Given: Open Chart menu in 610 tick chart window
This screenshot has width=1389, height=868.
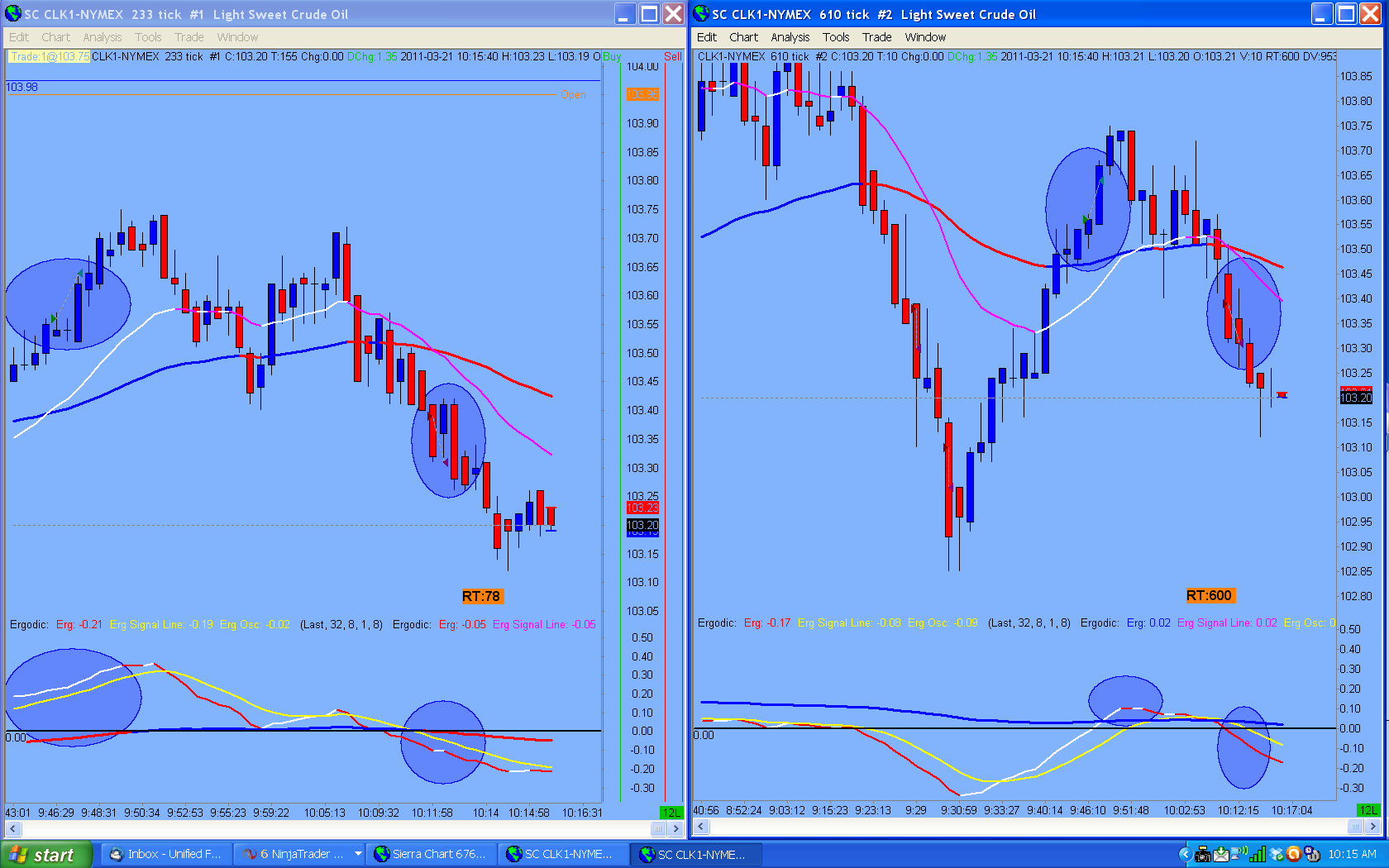Looking at the screenshot, I should tap(743, 37).
